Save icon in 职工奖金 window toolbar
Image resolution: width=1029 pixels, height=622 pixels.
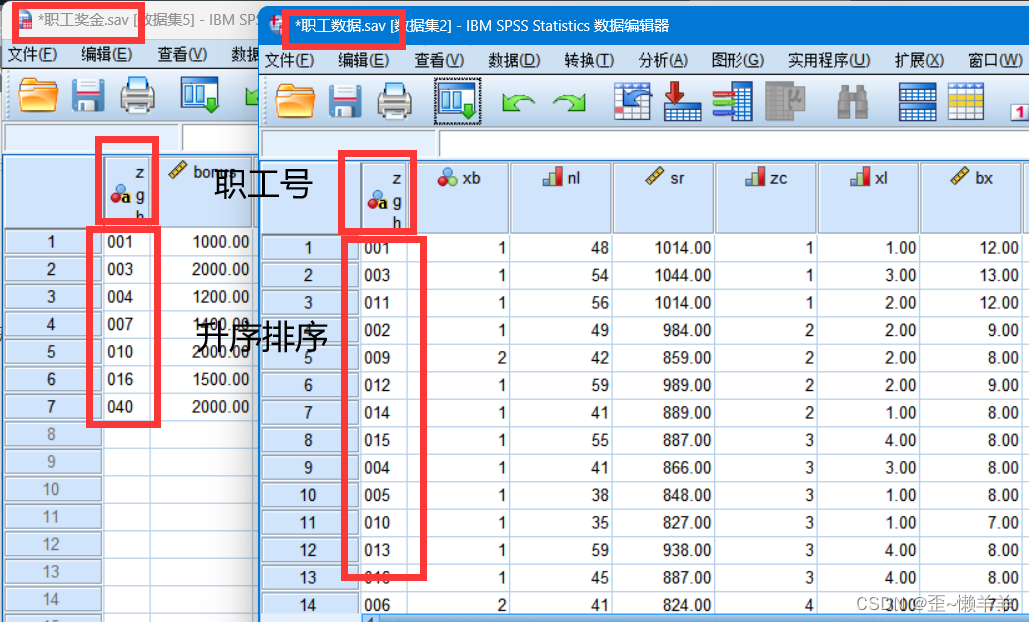[88, 95]
